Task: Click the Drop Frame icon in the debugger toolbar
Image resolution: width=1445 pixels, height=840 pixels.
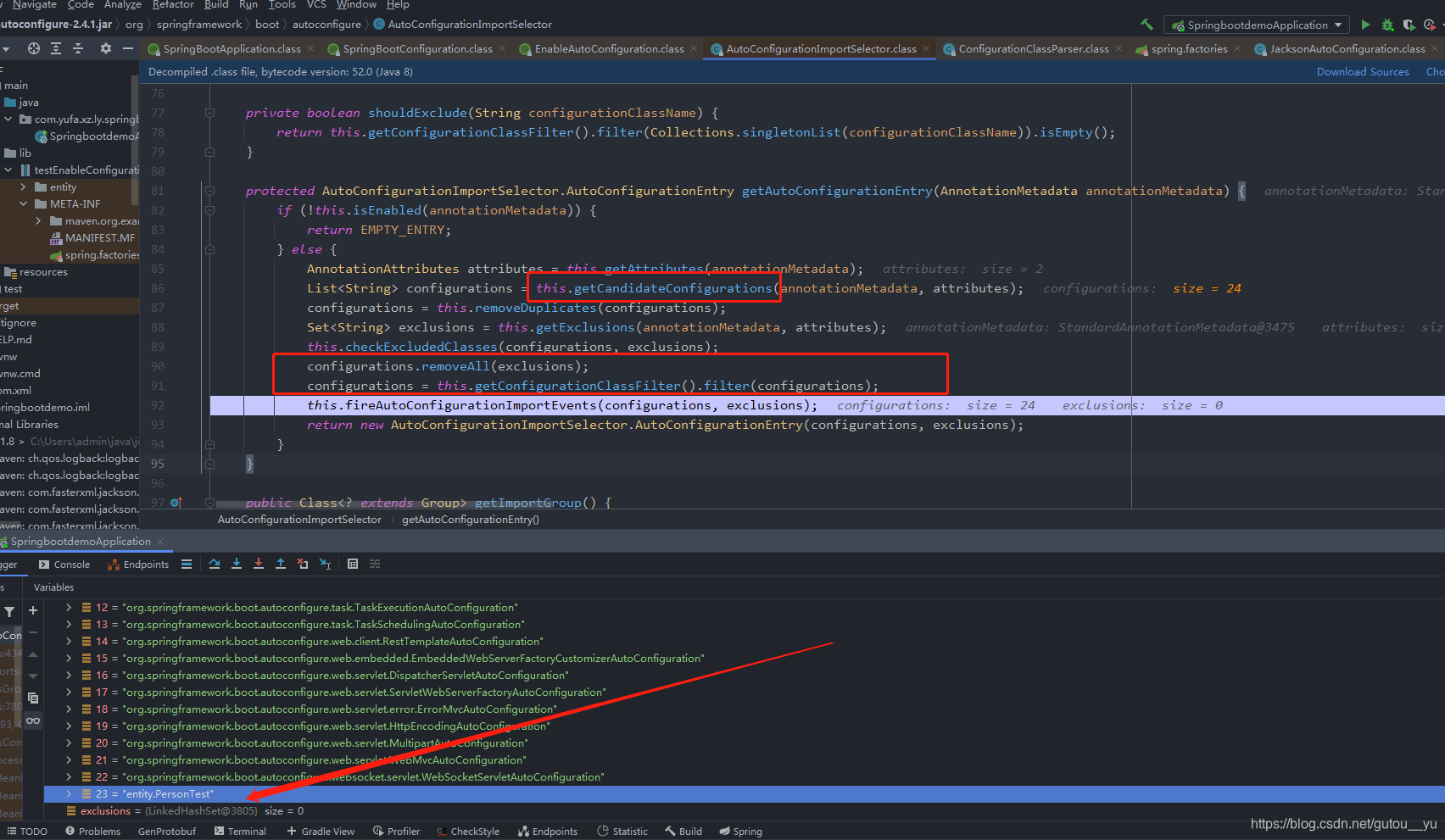Action: coord(303,564)
